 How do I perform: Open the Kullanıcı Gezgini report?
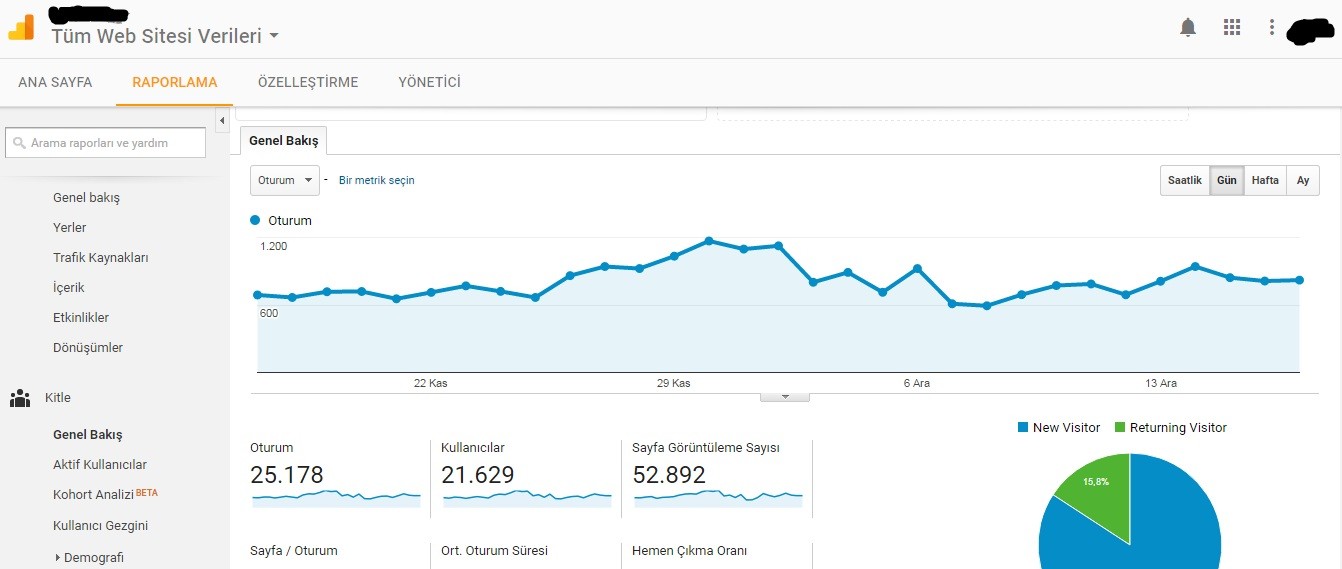coord(101,526)
